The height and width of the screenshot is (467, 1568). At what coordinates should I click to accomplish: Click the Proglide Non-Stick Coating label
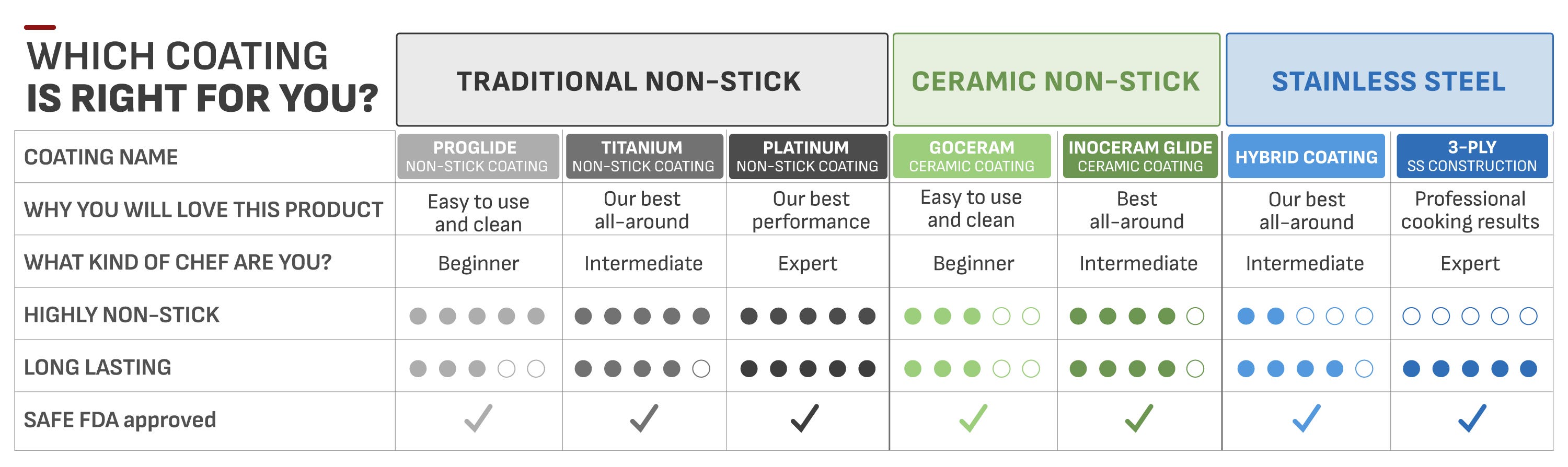pos(478,156)
